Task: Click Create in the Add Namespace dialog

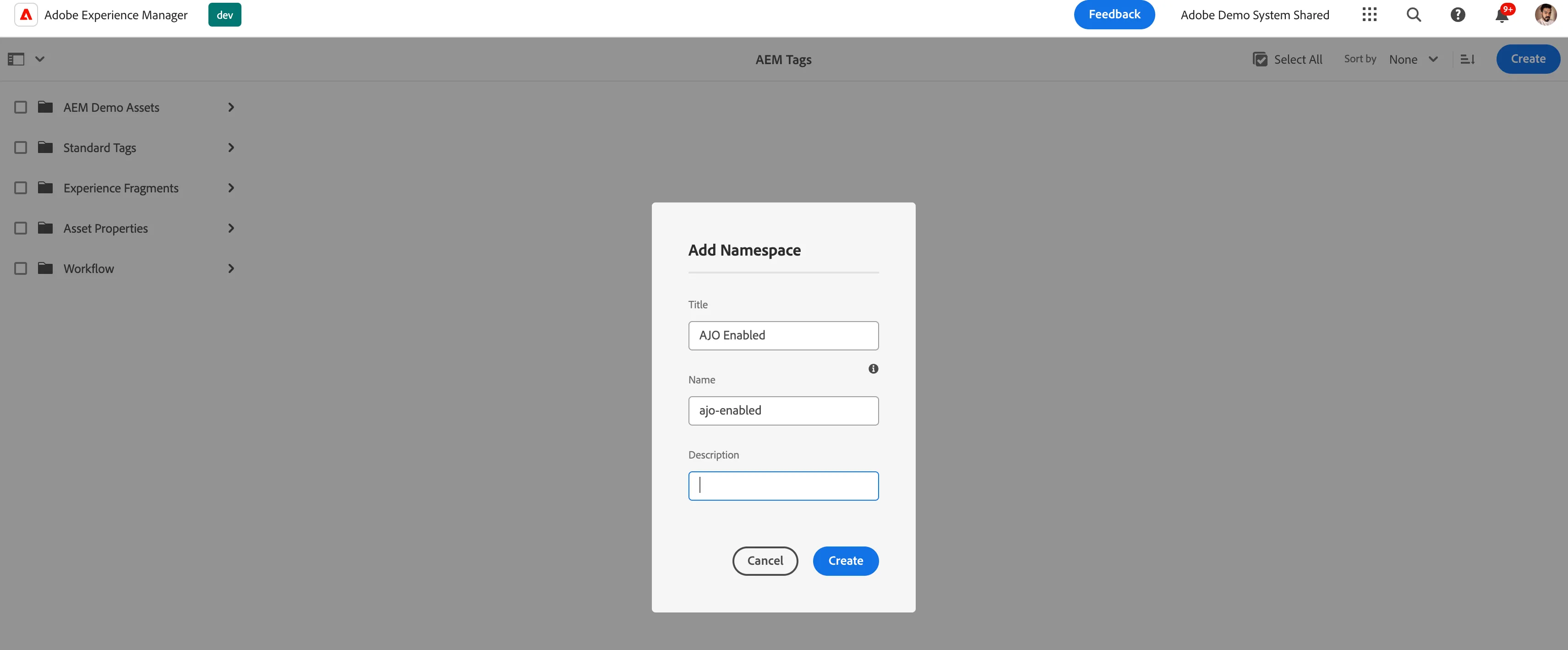Action: [x=846, y=561]
